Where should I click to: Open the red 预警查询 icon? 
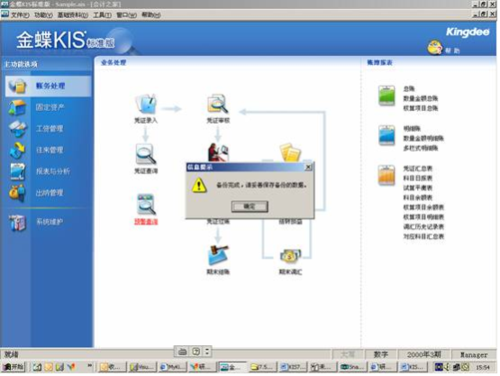tap(146, 205)
